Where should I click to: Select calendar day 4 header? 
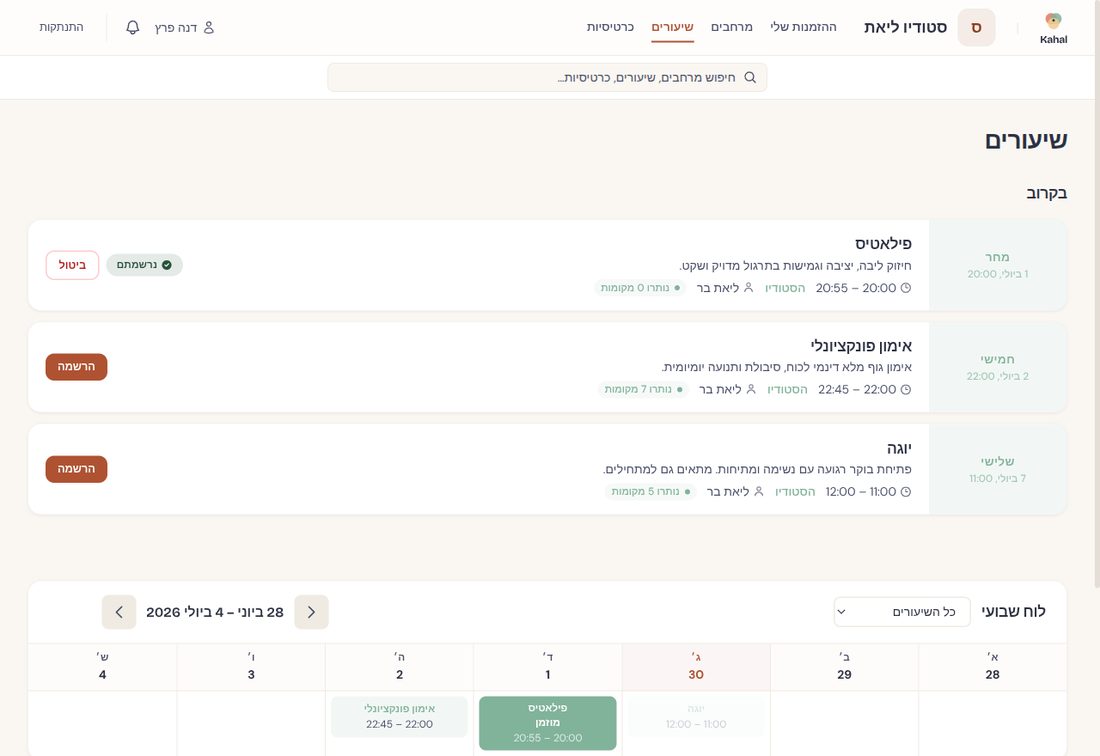coord(102,667)
